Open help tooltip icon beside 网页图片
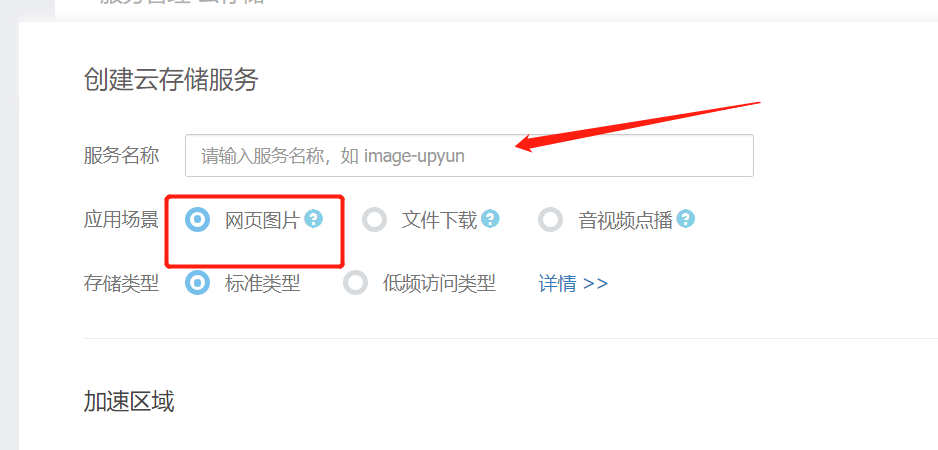The image size is (938, 450). click(x=313, y=218)
